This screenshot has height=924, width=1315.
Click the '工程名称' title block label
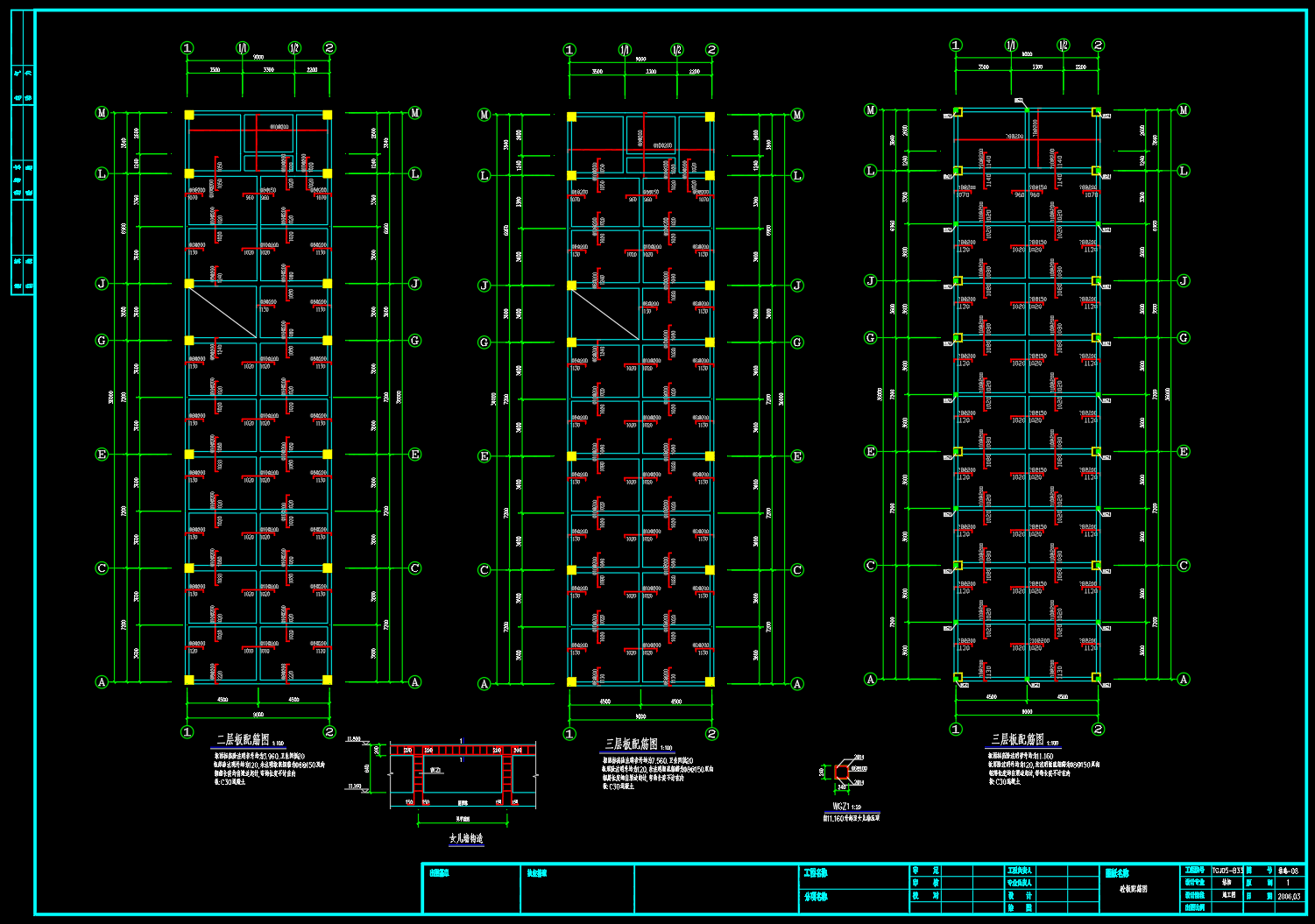(816, 873)
